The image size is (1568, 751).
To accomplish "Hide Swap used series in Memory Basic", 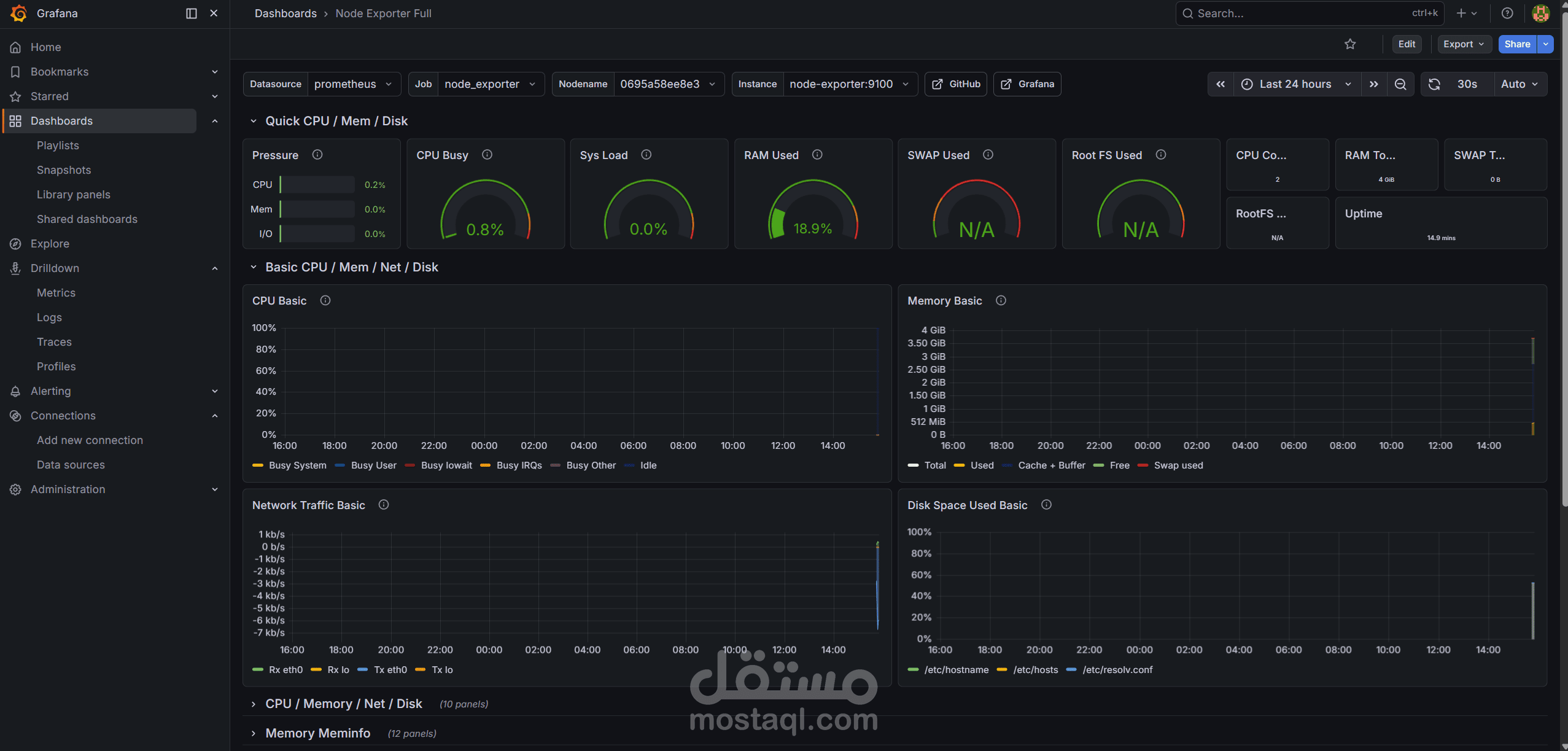I will pyautogui.click(x=1178, y=465).
